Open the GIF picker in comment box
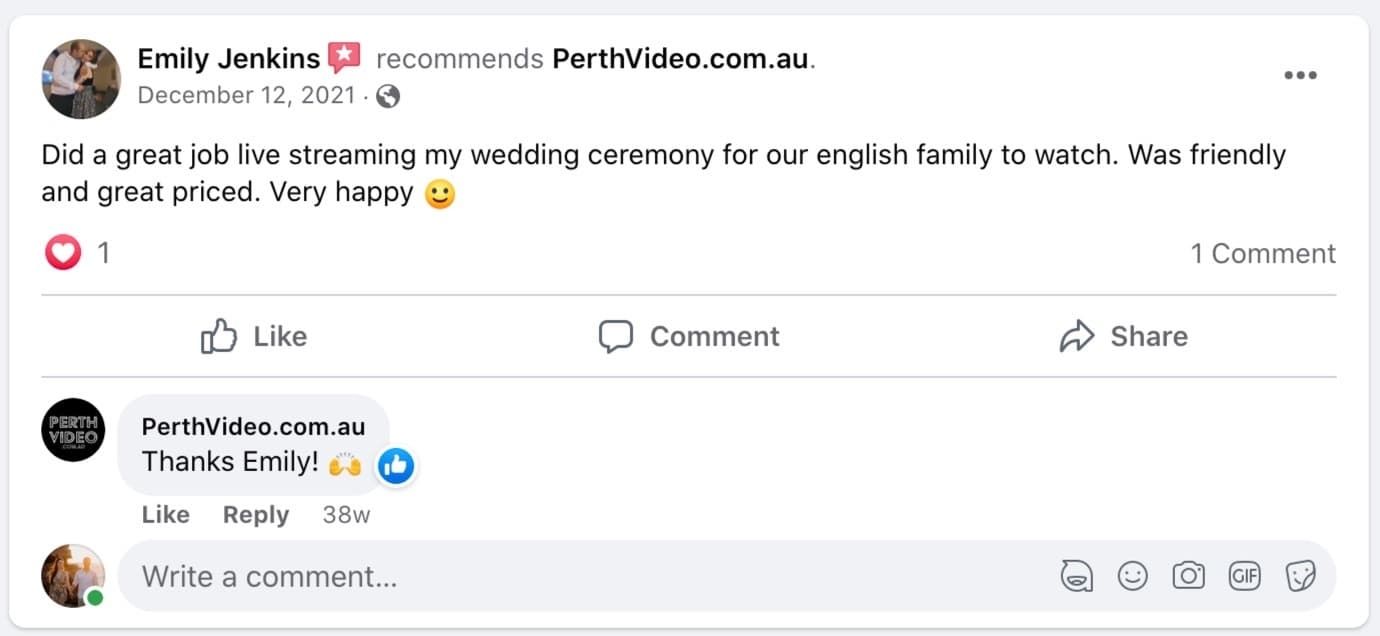The image size is (1380, 636). pos(1244,576)
